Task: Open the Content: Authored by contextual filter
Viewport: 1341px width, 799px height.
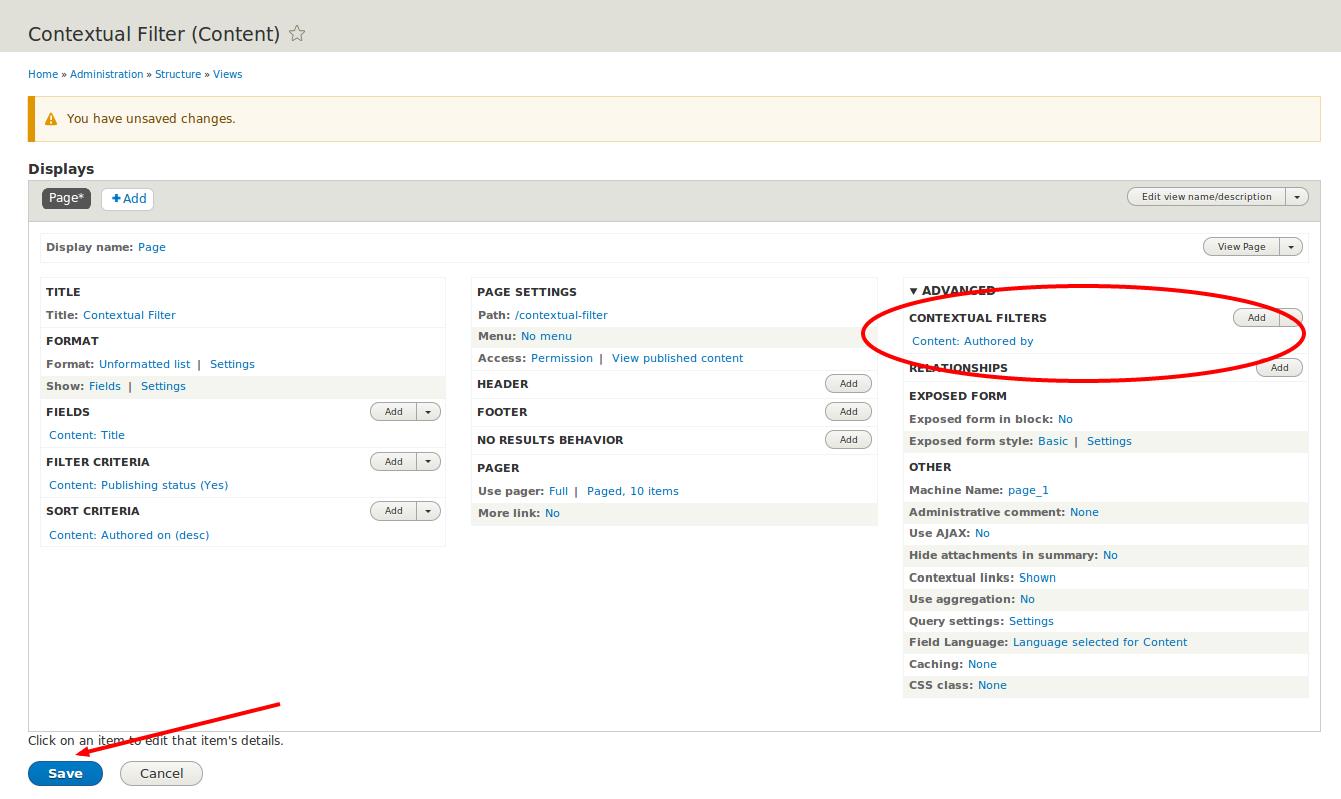Action: click(x=973, y=340)
